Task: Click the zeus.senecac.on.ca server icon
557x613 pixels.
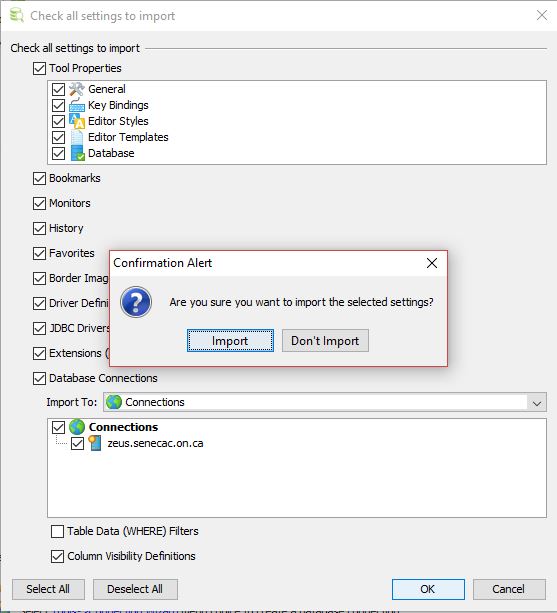Action: pos(95,443)
